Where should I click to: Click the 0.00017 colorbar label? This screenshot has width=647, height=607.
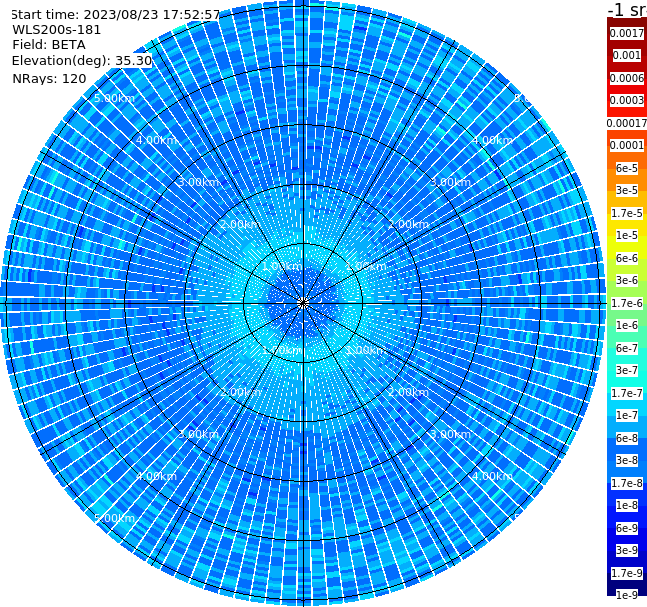627,123
